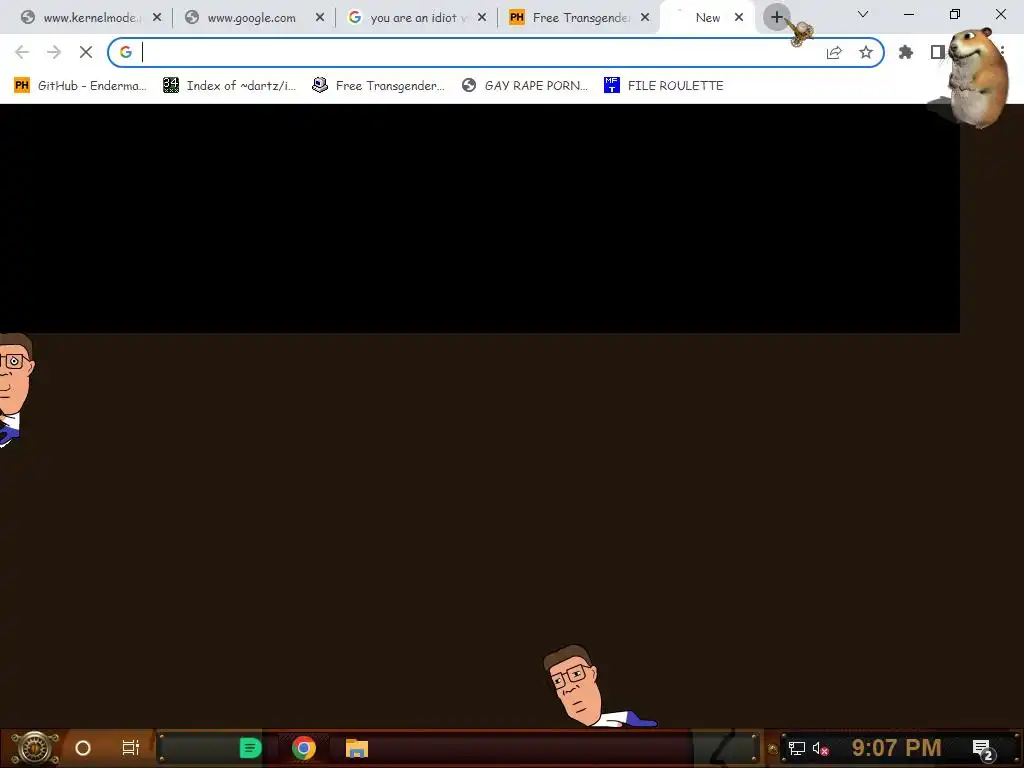Close the New tab
The image size is (1024, 768).
click(x=739, y=18)
